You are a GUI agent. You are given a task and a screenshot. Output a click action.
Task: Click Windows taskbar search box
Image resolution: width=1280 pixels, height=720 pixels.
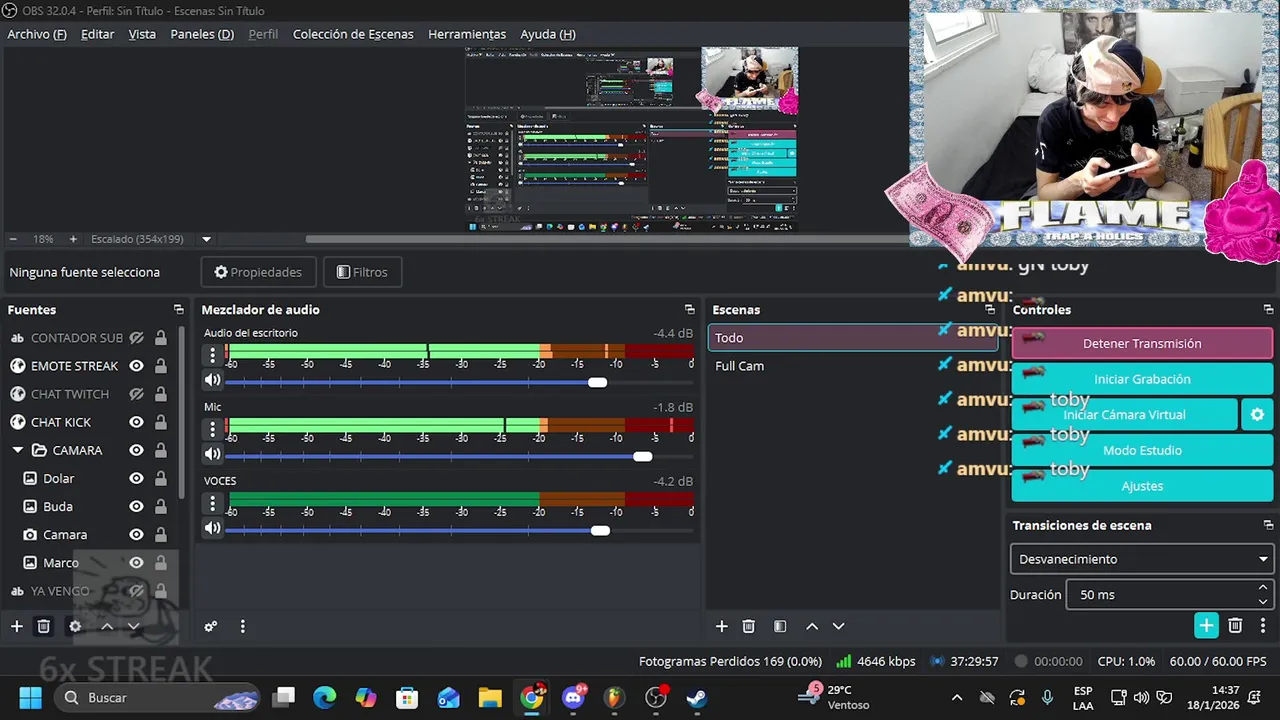click(157, 697)
